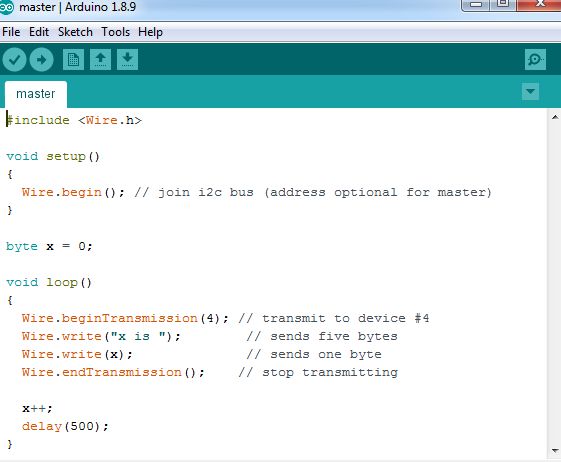Minimize the Arduino window
This screenshot has height=462, width=561.
pyautogui.click(x=475, y=5)
